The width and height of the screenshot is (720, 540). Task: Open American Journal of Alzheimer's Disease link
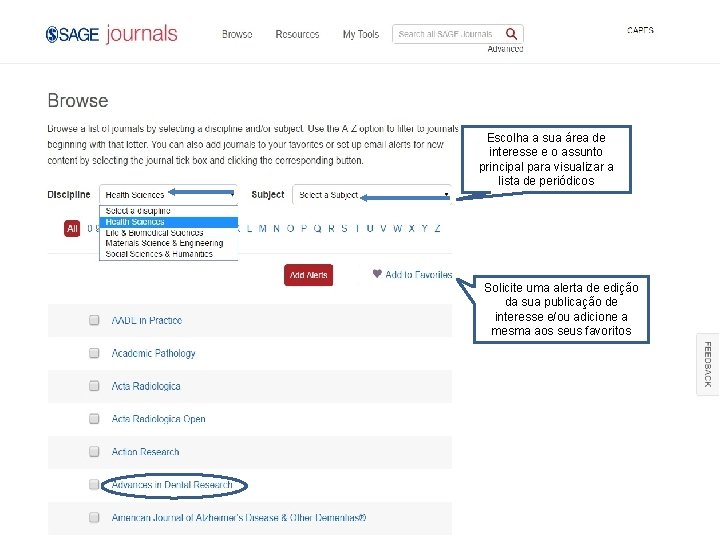[x=239, y=518]
